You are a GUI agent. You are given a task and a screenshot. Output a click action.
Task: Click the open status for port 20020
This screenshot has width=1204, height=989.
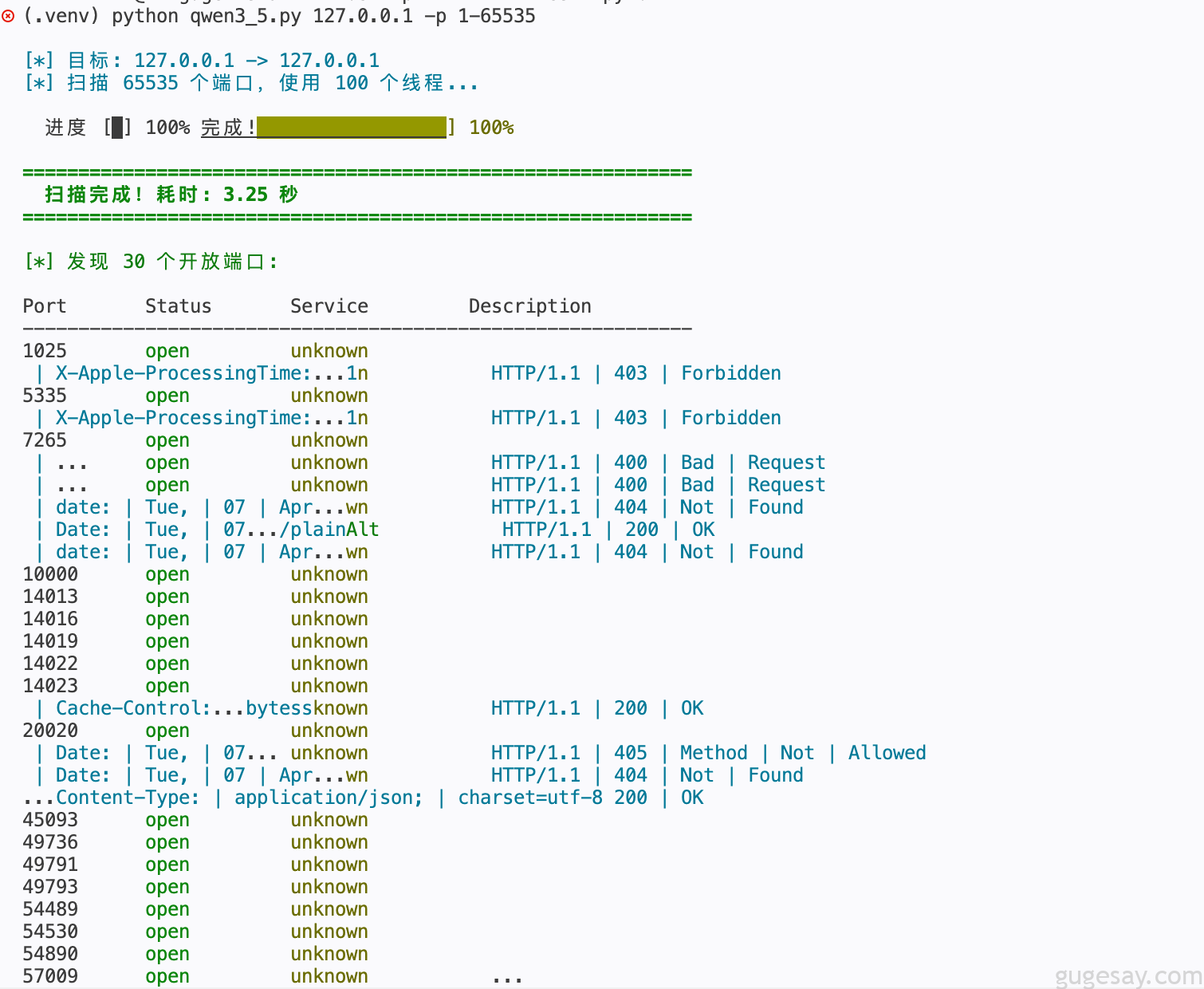coord(167,731)
